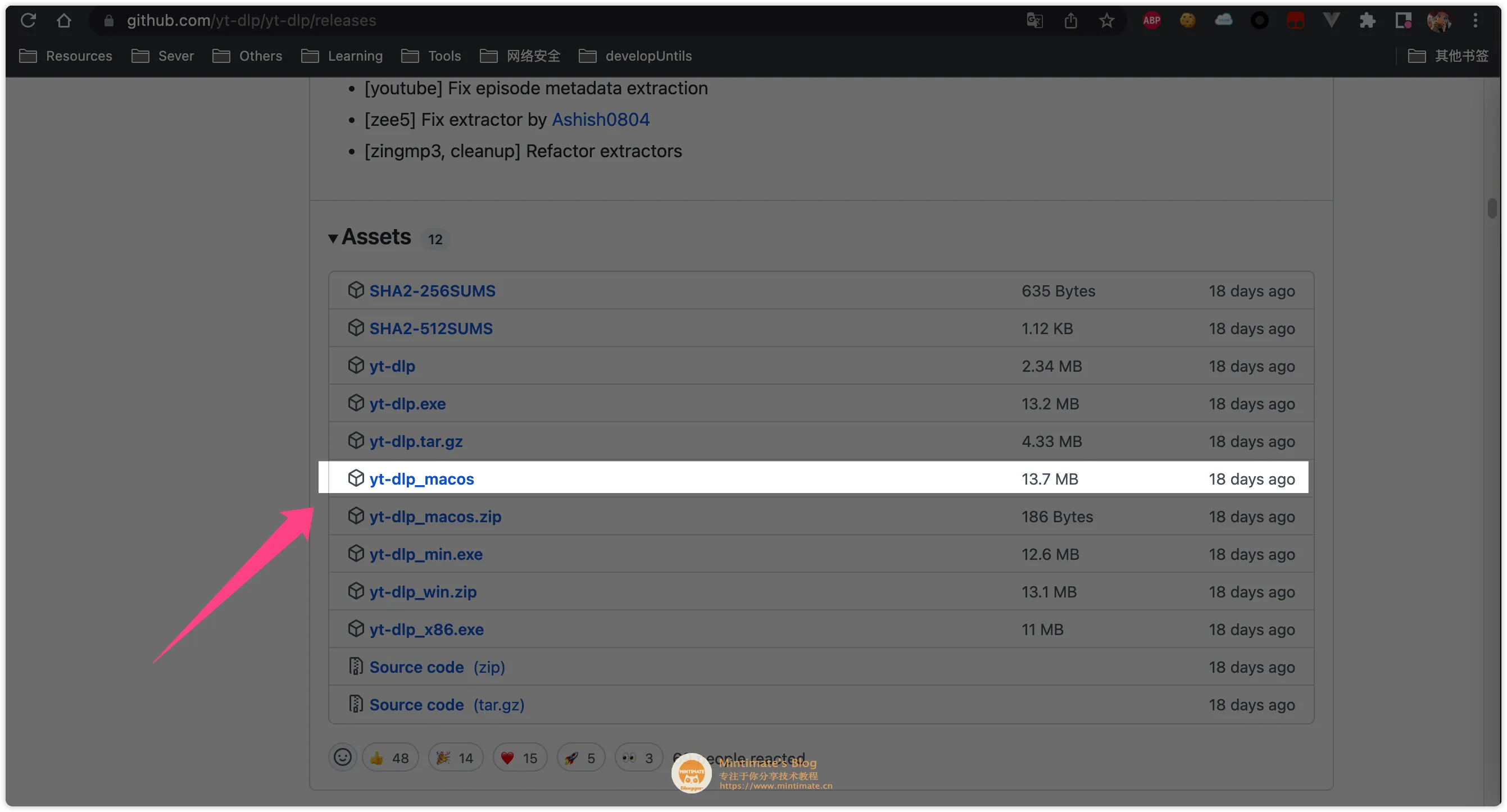Download yt-dlp_macos
The image size is (1507, 812).
point(421,479)
